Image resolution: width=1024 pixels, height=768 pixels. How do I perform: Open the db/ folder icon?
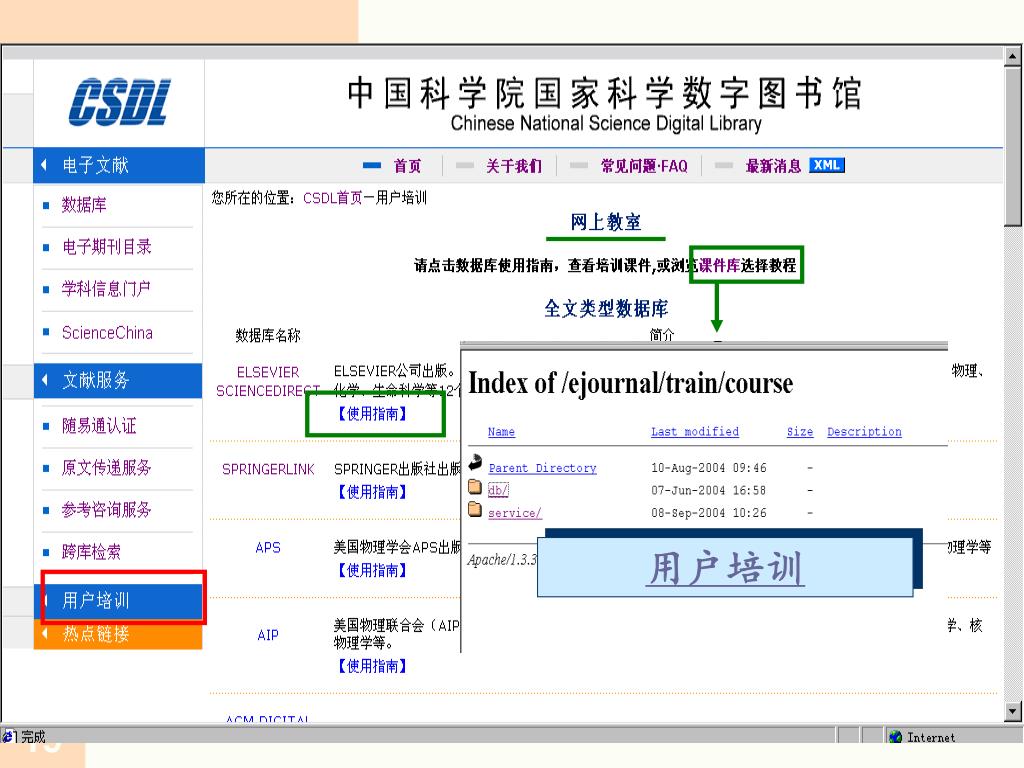(475, 487)
